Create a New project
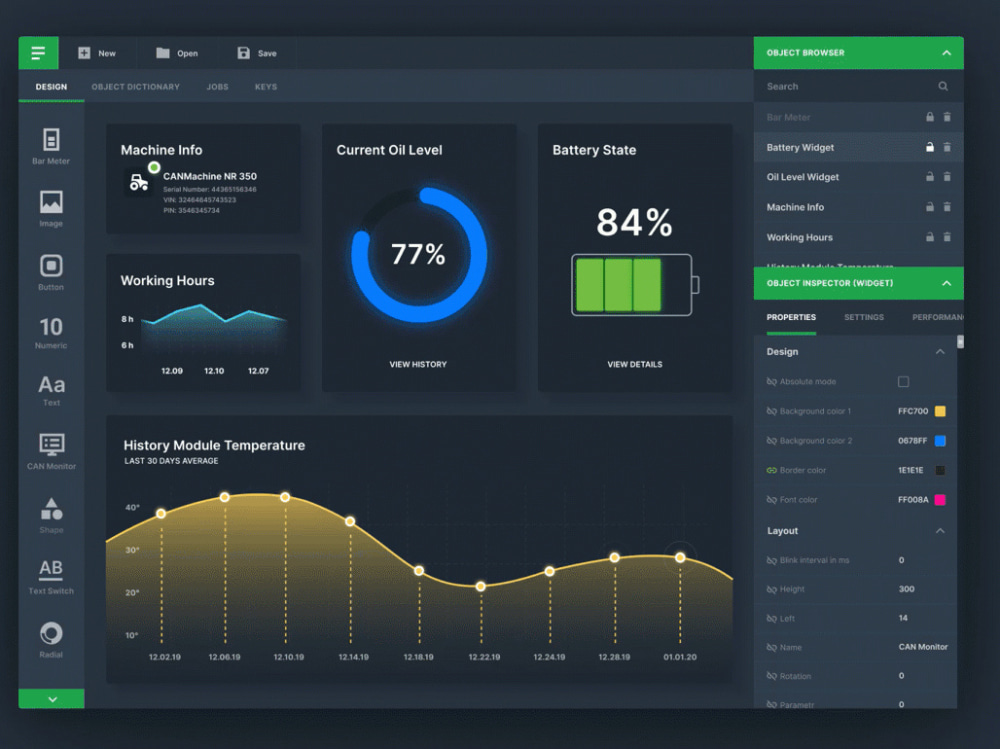The image size is (1000, 749). pyautogui.click(x=97, y=53)
